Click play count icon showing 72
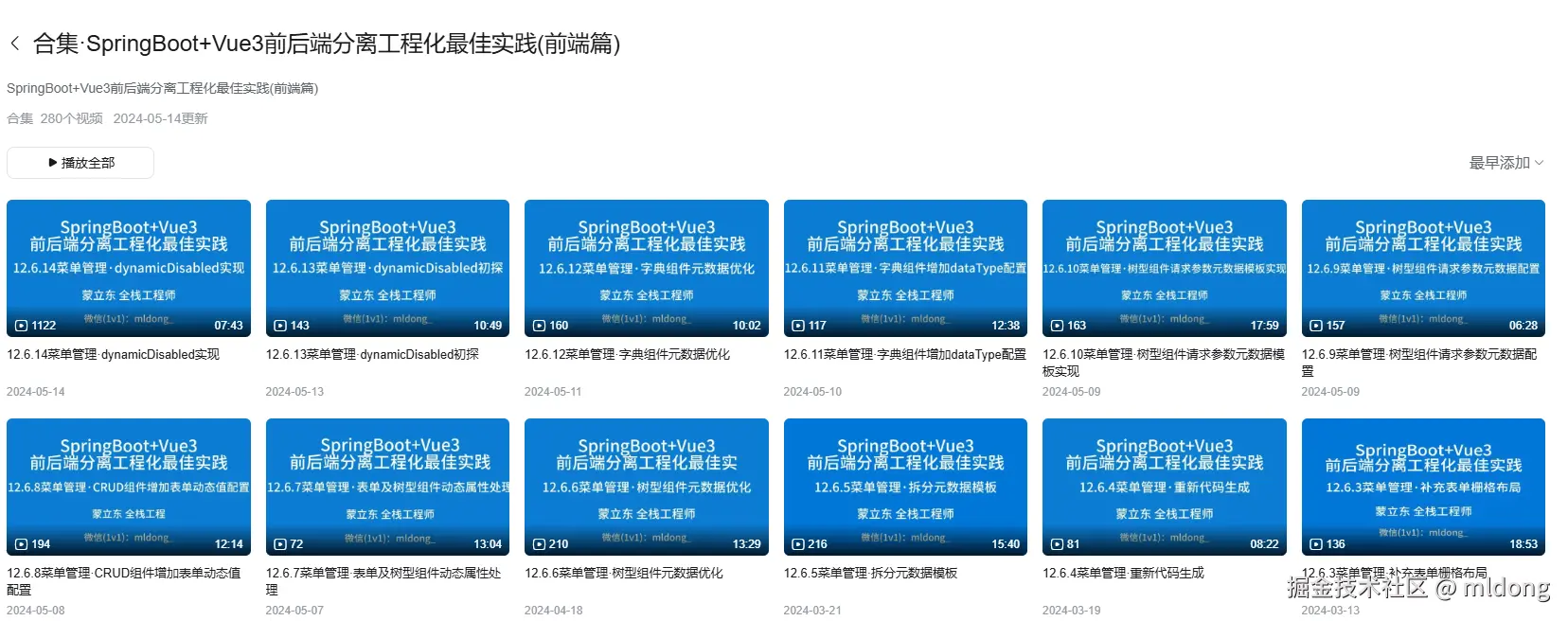This screenshot has width=1568, height=621. click(x=280, y=544)
